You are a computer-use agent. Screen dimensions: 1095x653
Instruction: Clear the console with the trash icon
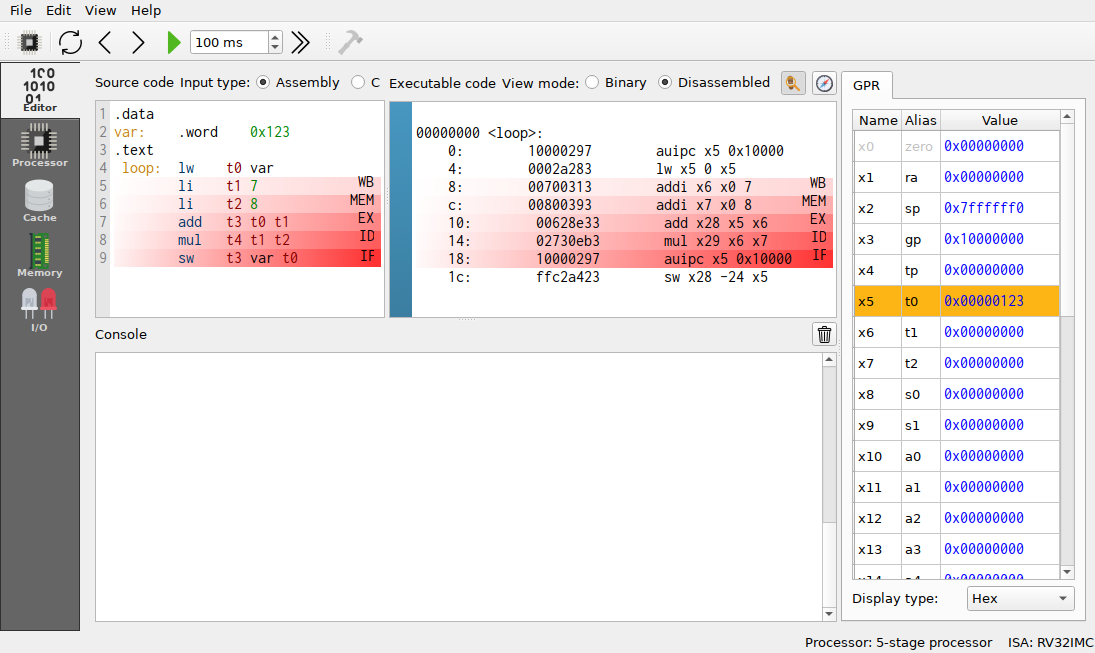point(824,335)
